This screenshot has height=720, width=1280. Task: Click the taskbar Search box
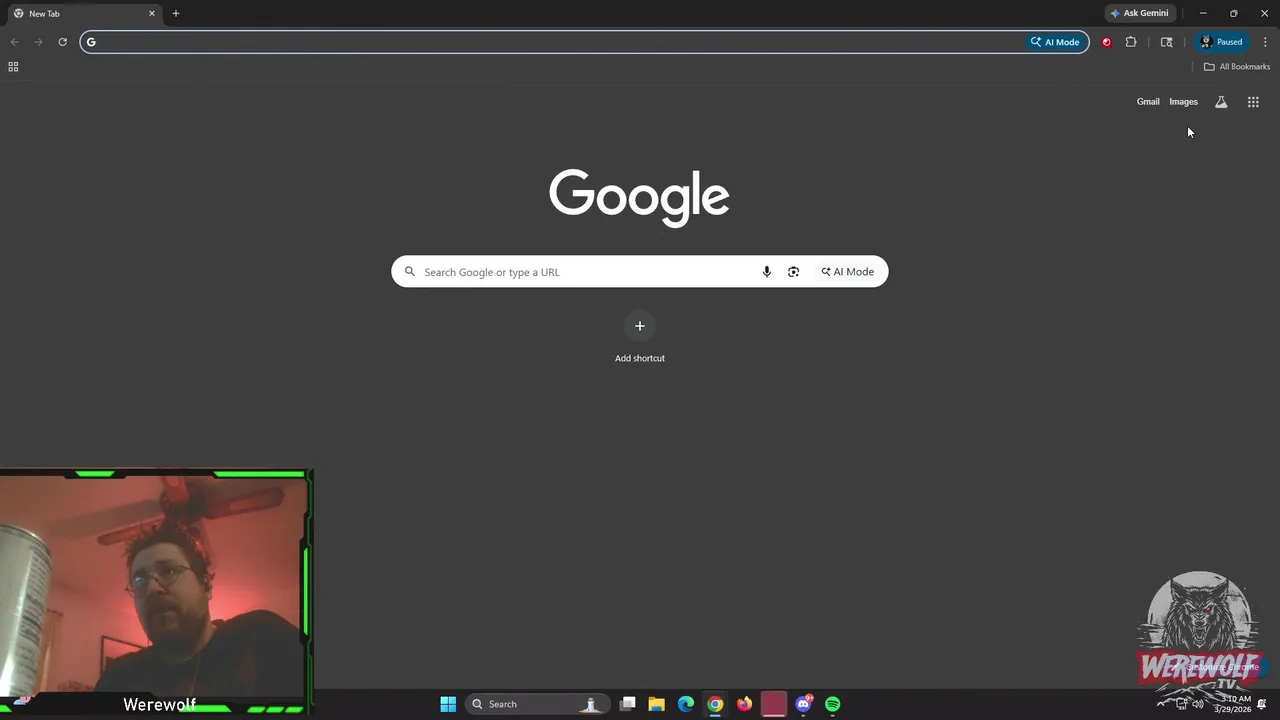point(536,704)
